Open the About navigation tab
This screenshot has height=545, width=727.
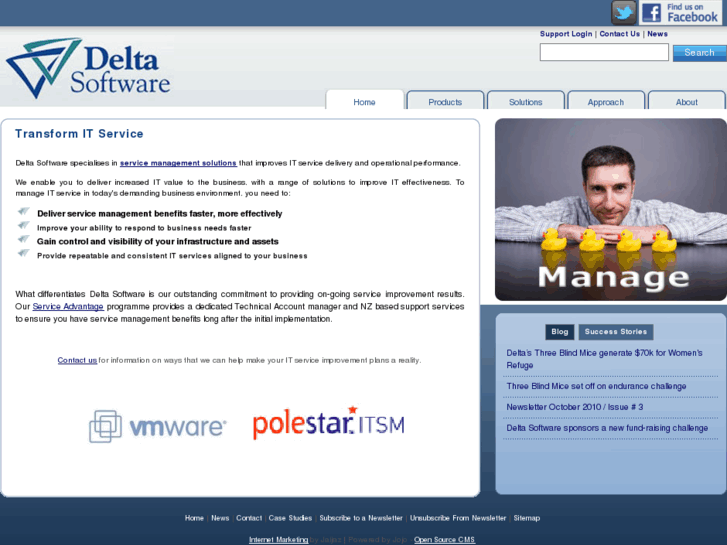pyautogui.click(x=687, y=102)
